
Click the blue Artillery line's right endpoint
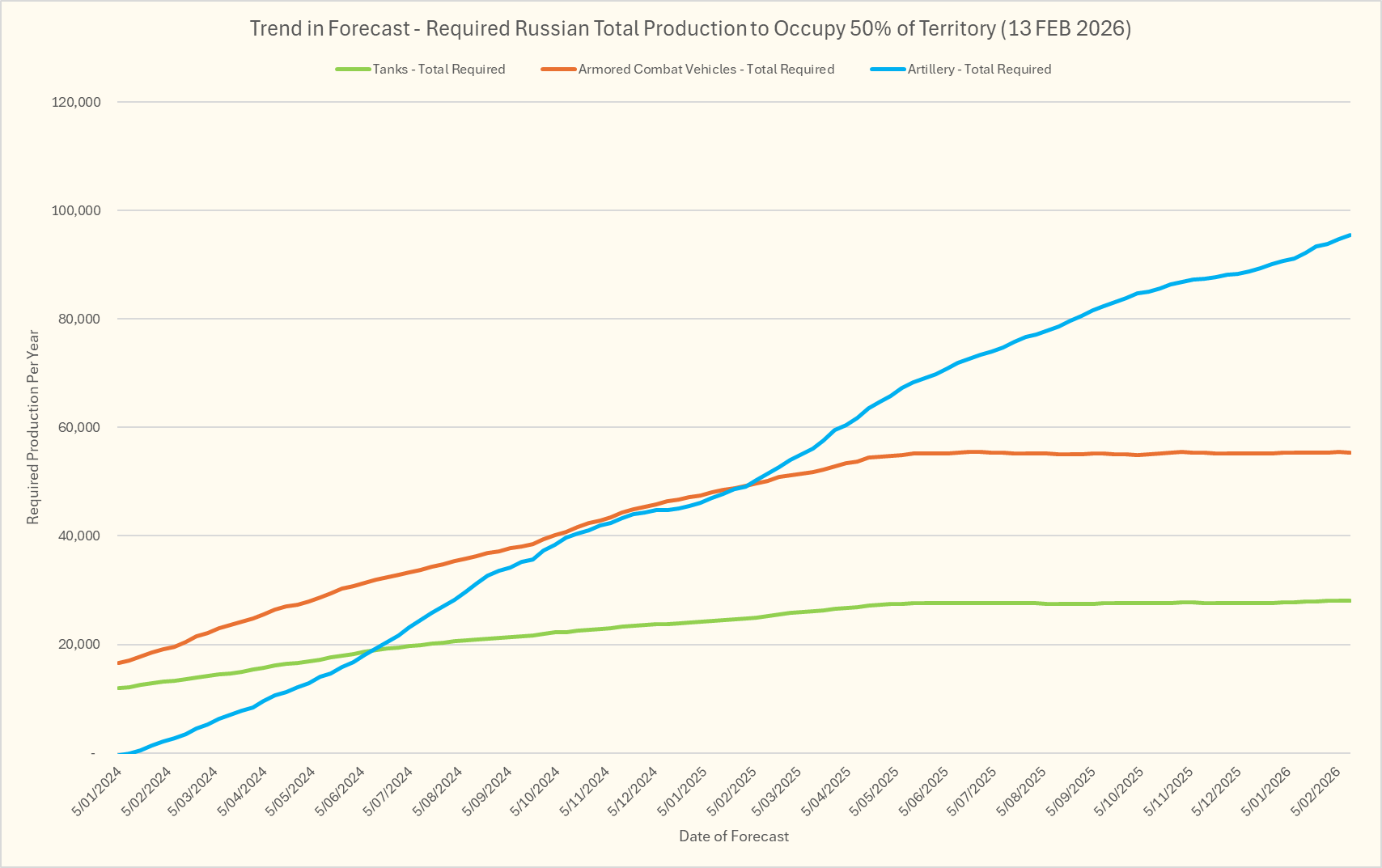point(1349,235)
